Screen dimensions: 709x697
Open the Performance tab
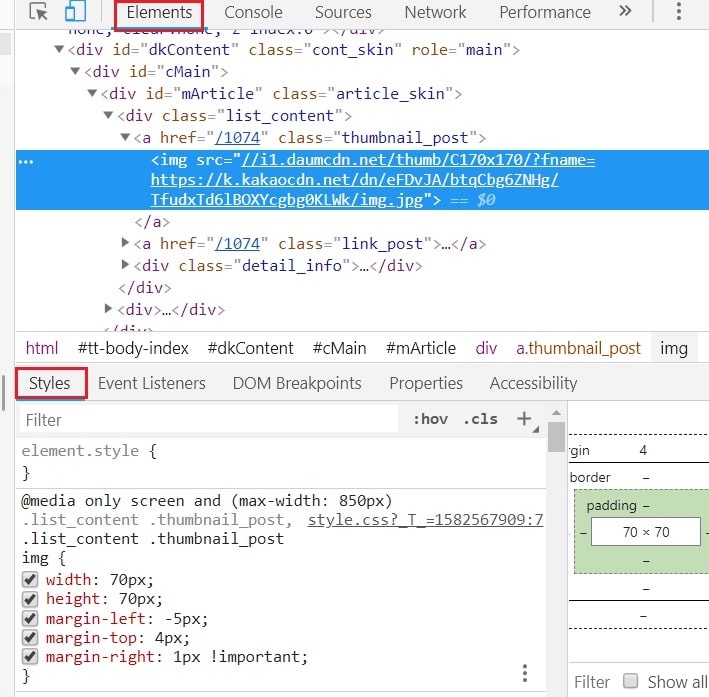545,12
